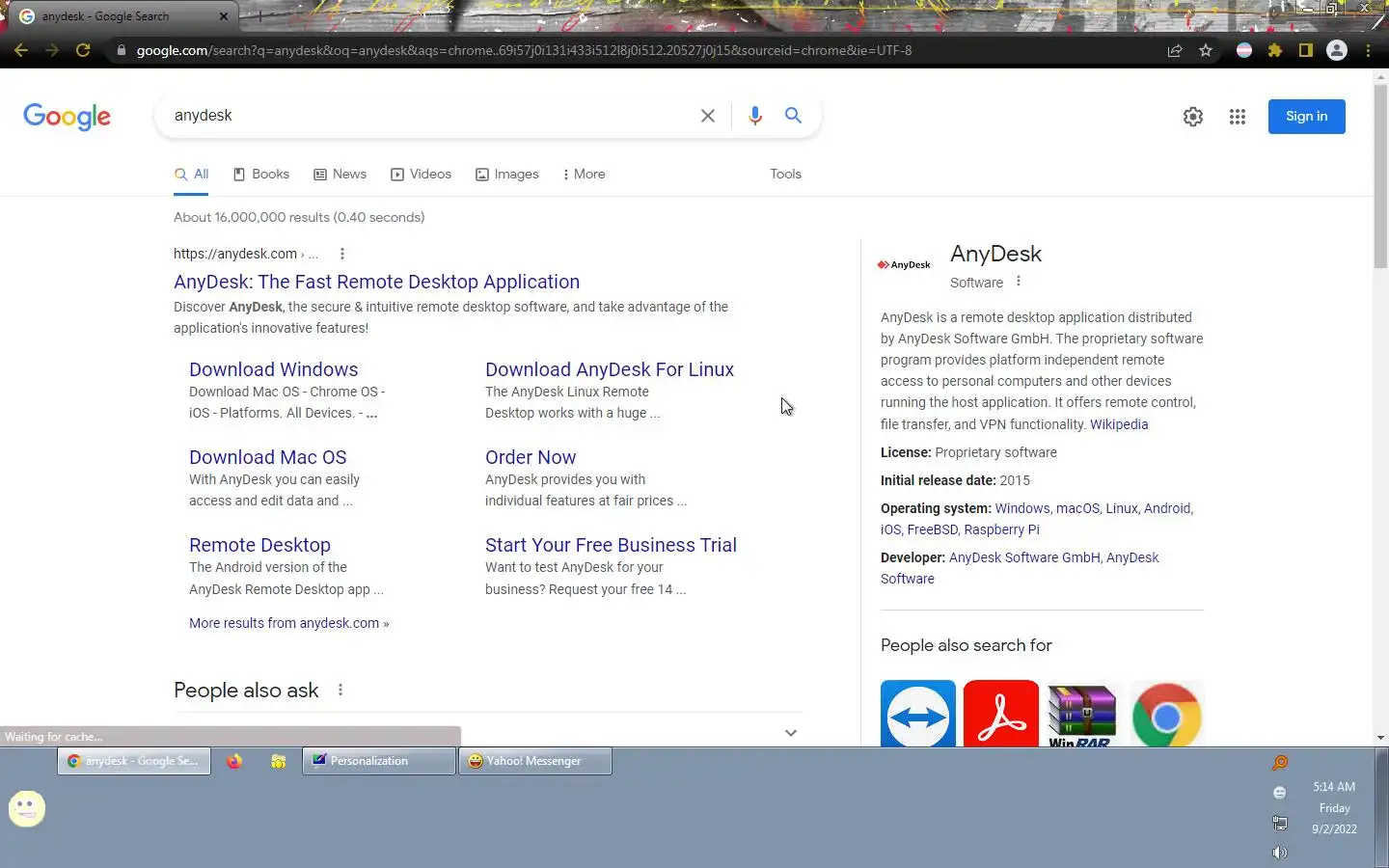This screenshot has width=1389, height=868.
Task: Click the Sign in button
Action: tap(1307, 117)
